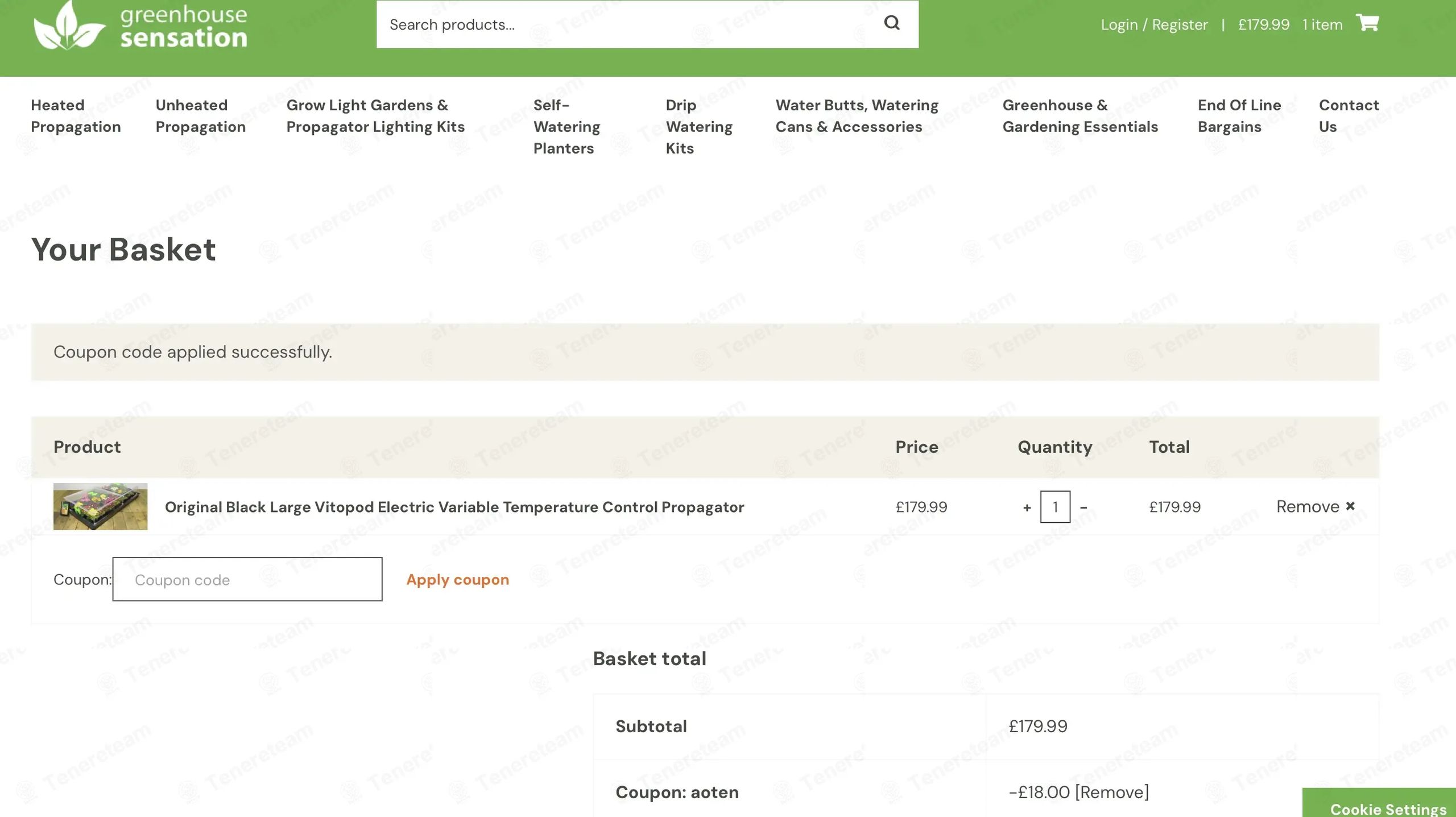Click the remove X icon for the propagator

1350,506
